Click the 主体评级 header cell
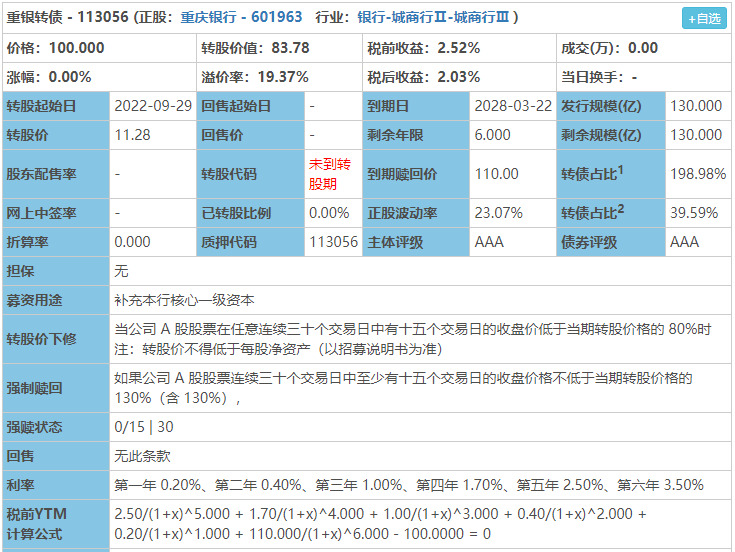 [416, 242]
